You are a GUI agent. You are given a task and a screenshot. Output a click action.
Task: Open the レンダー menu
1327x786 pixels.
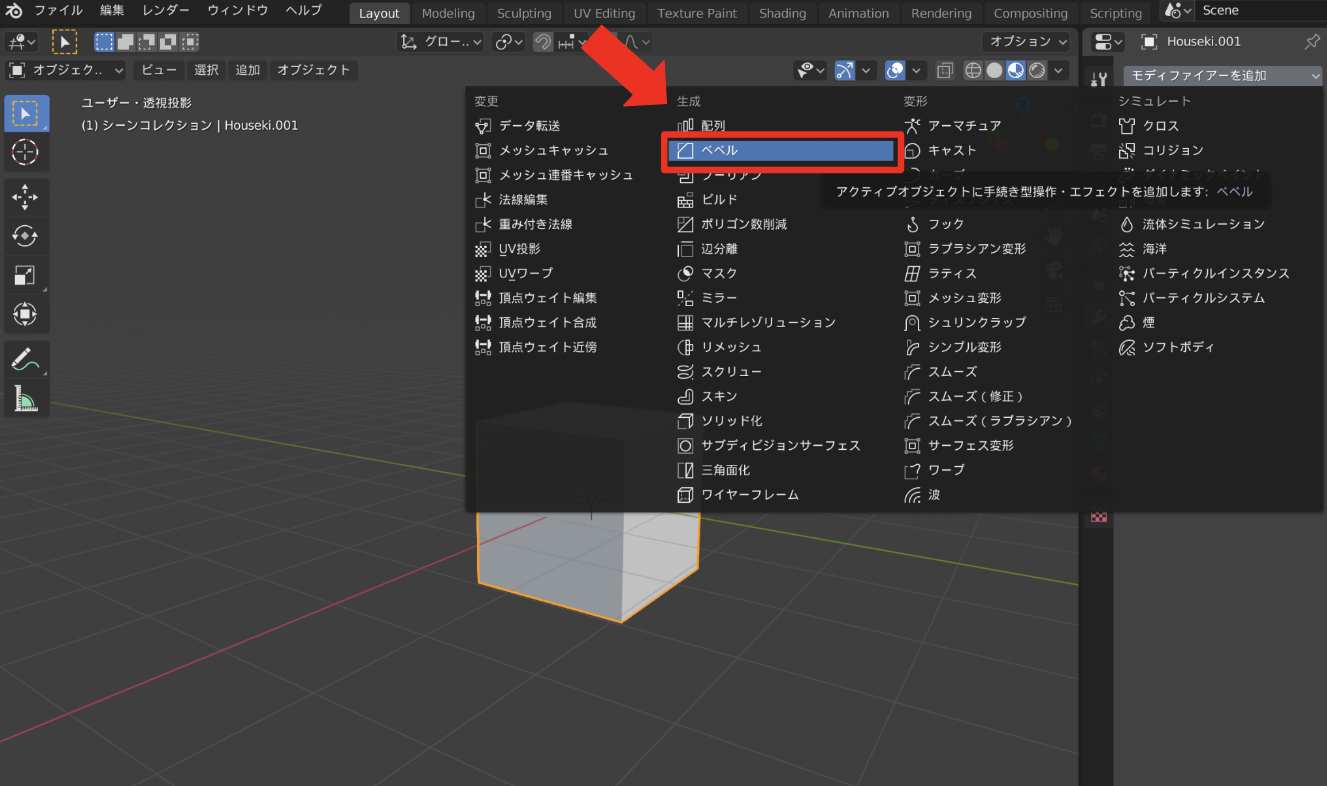(x=165, y=11)
